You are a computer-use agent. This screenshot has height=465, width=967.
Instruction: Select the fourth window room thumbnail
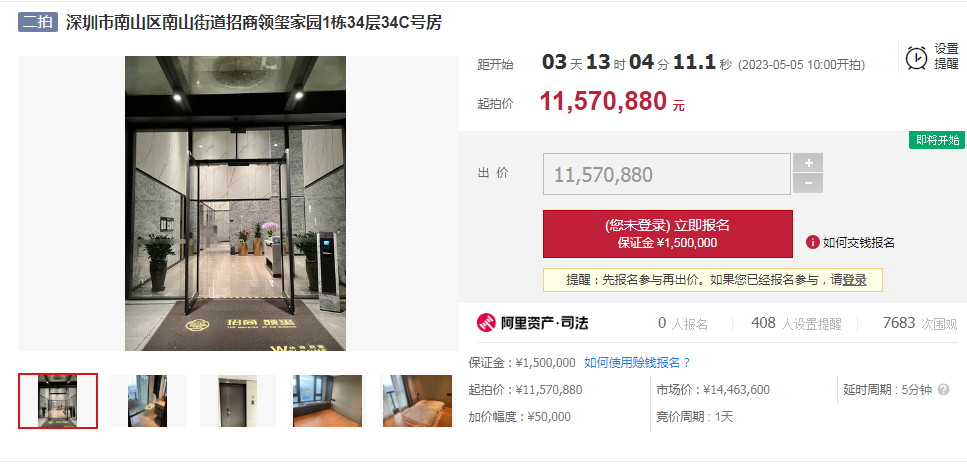(x=327, y=401)
